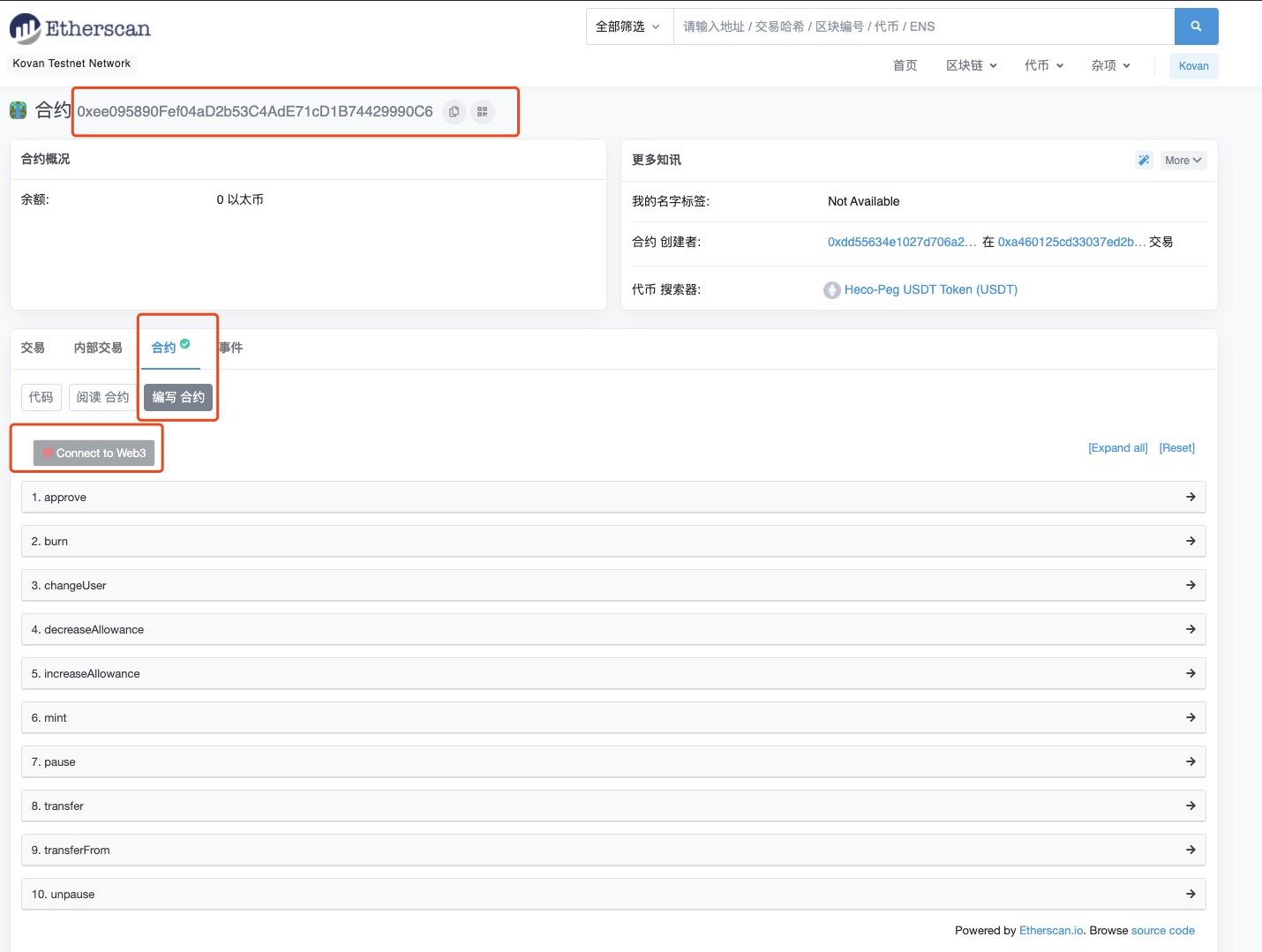Click the verified checkmark on 合约 tab
The image size is (1262, 952).
185,343
